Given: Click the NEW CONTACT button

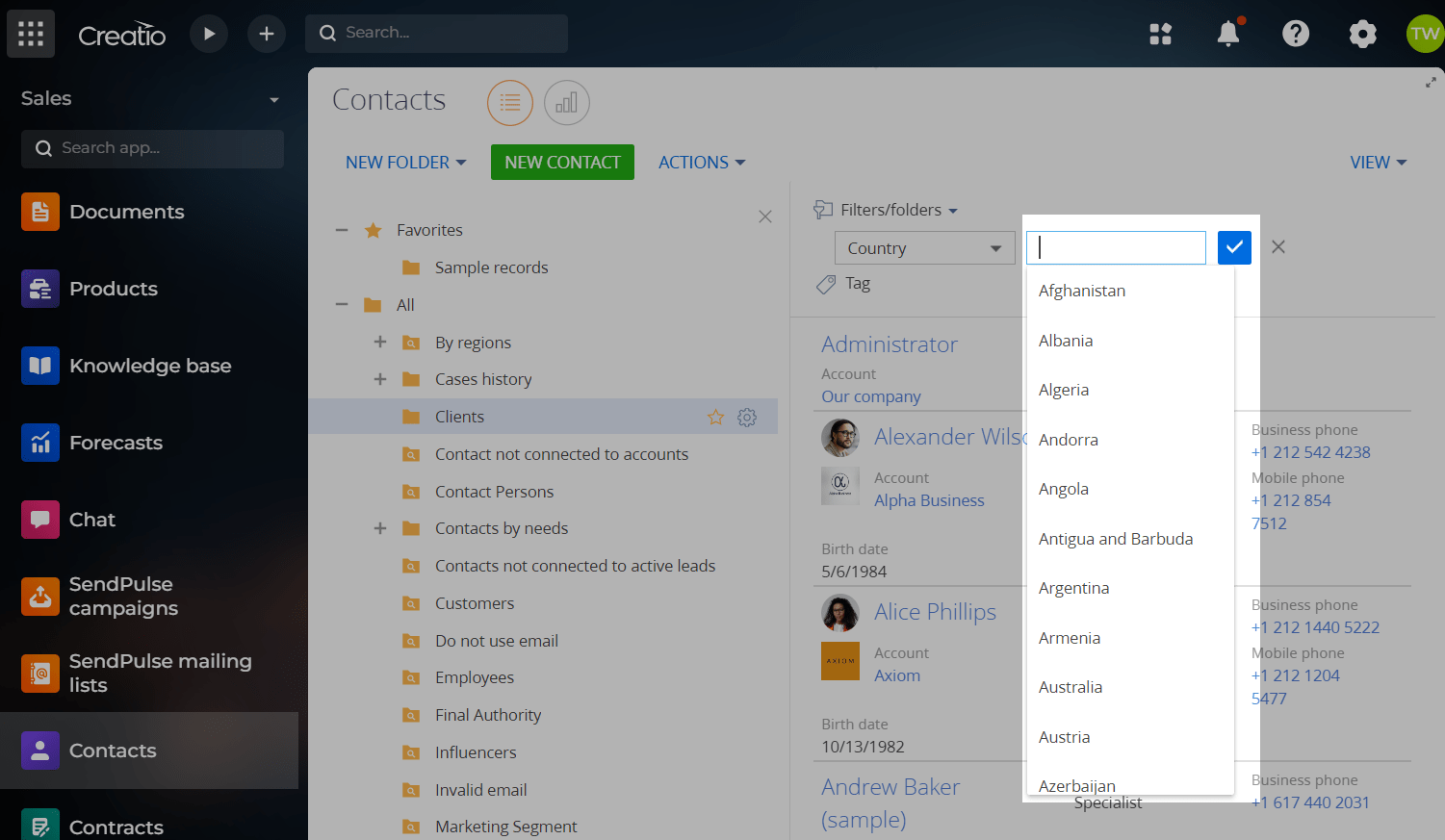Looking at the screenshot, I should click(x=562, y=163).
